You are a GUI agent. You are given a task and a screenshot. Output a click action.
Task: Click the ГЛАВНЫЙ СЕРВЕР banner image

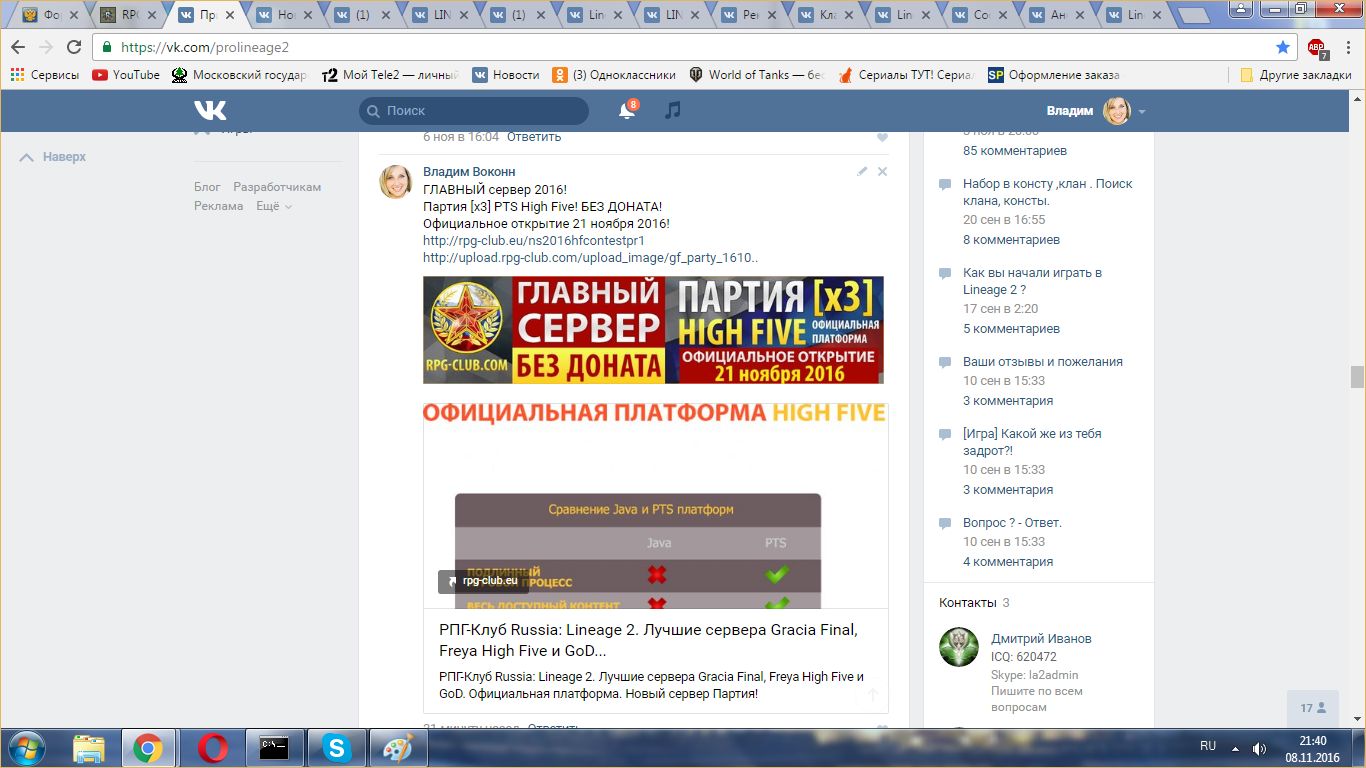(x=653, y=330)
